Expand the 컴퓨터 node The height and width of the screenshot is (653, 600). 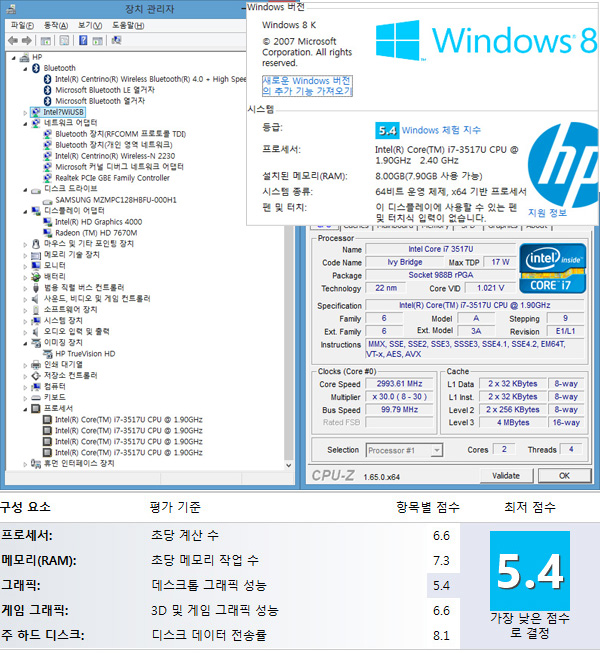point(25,387)
